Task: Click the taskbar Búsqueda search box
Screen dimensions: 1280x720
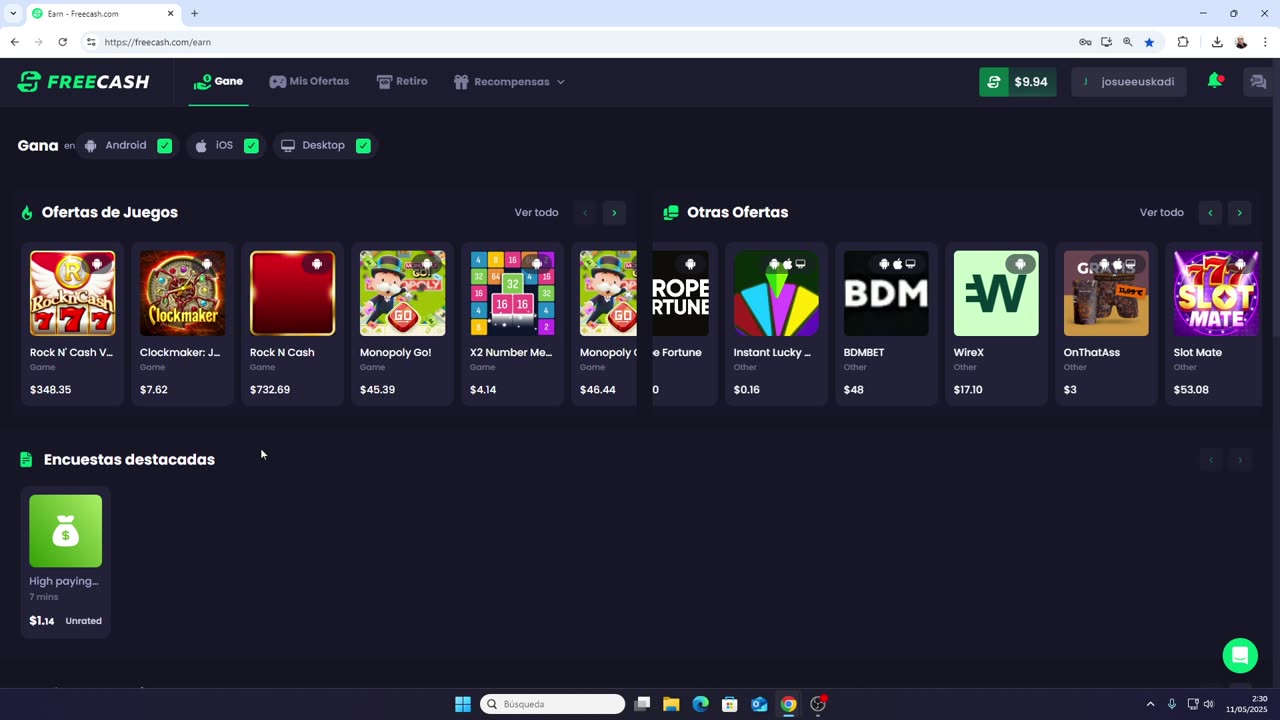Action: [552, 704]
